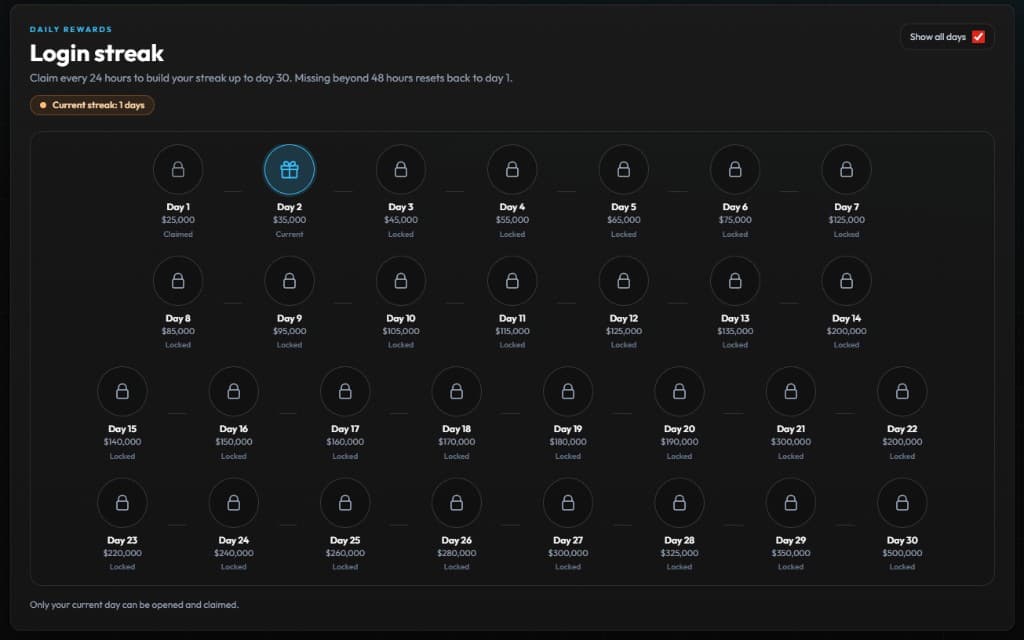Viewport: 1024px width, 640px height.
Task: Select the Day 14 lock icon
Action: click(x=846, y=280)
